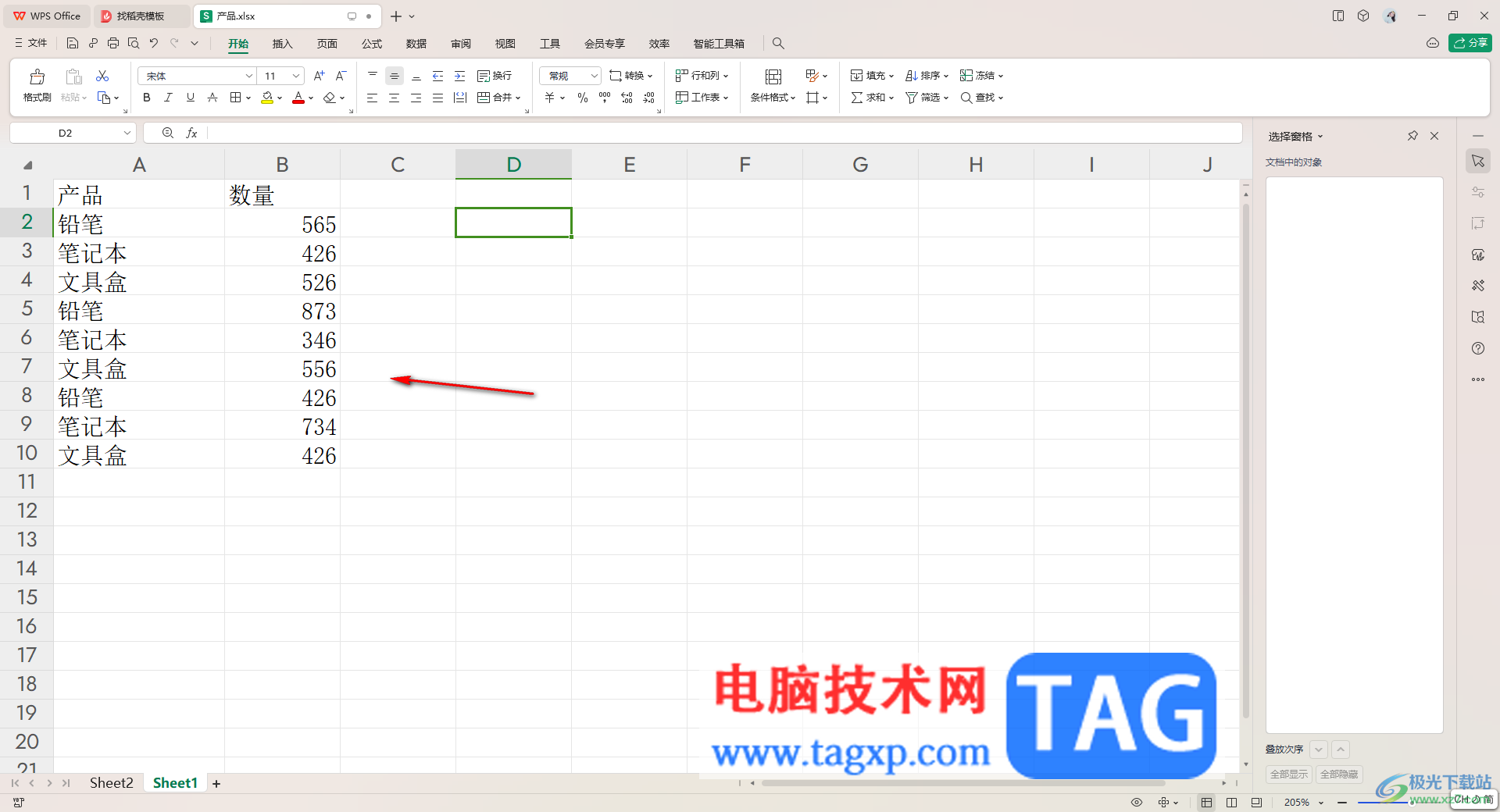1500x812 pixels.
Task: Click the fx insert function icon
Action: pyautogui.click(x=191, y=134)
